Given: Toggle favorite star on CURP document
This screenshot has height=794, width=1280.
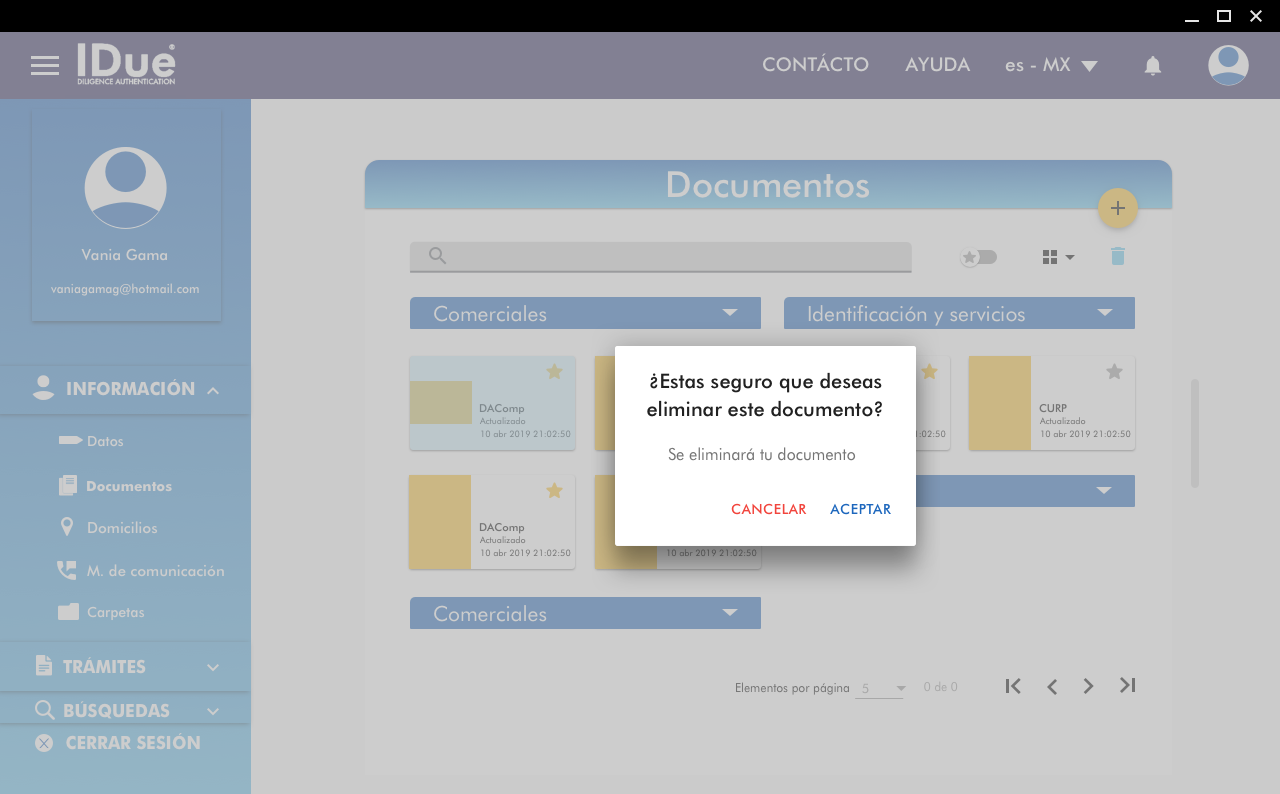Looking at the screenshot, I should click(x=1114, y=372).
